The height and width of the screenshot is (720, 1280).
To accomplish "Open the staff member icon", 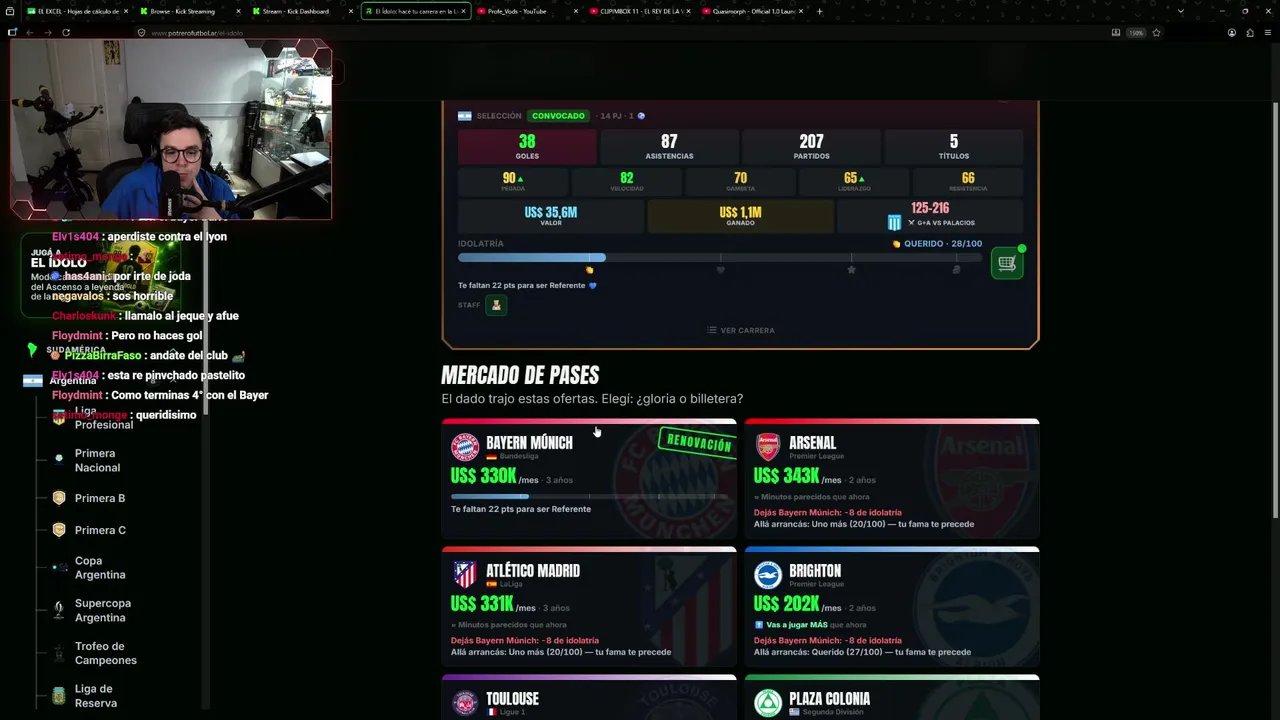I will [496, 305].
